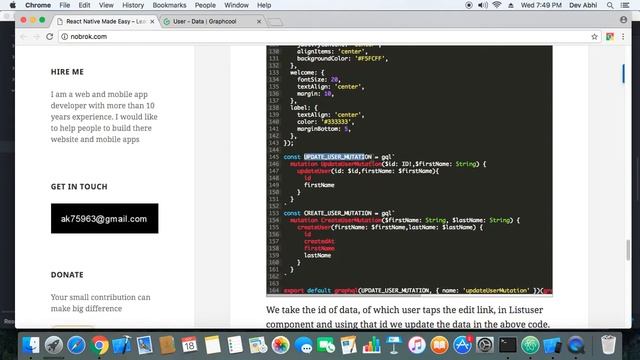Open Terminal from the Dock

pos(507,345)
